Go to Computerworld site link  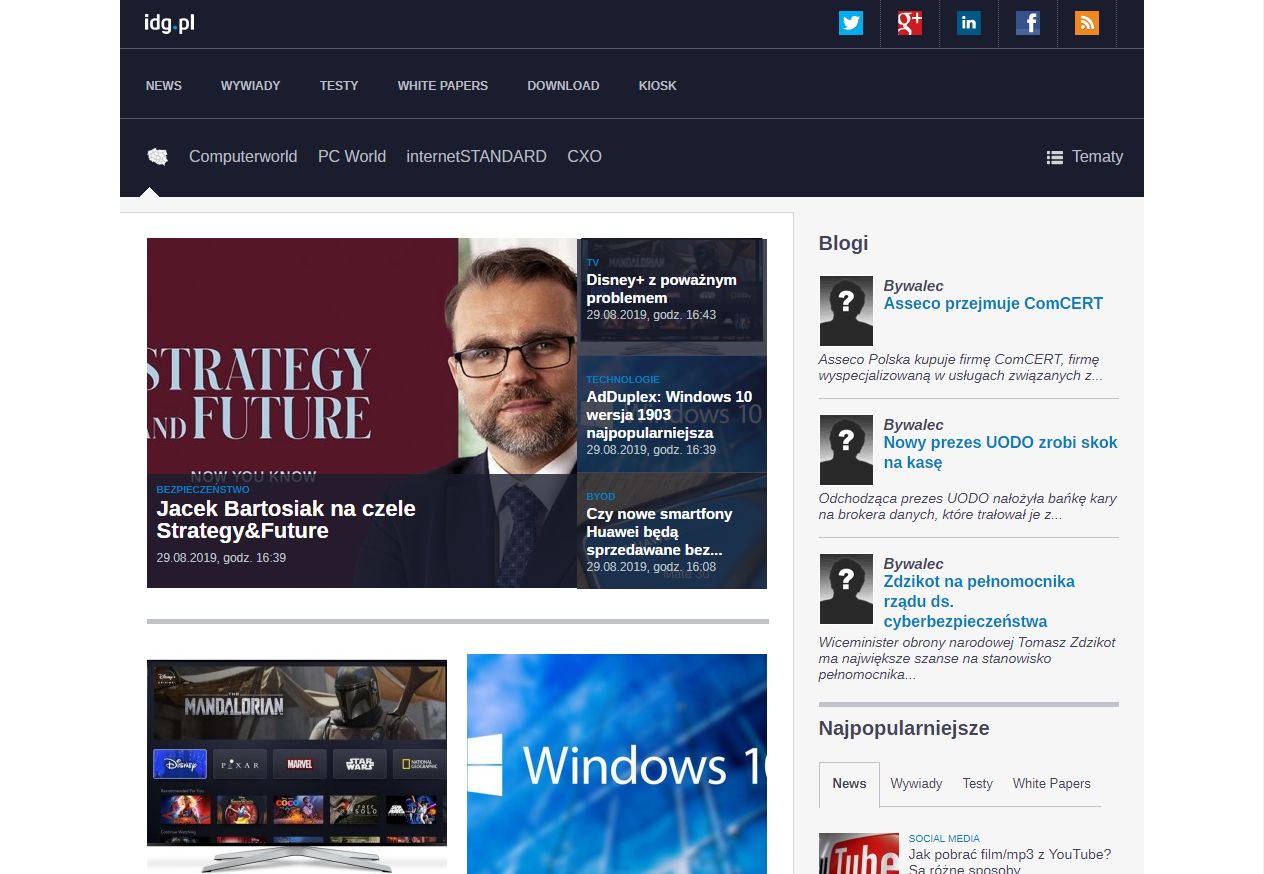pos(243,156)
